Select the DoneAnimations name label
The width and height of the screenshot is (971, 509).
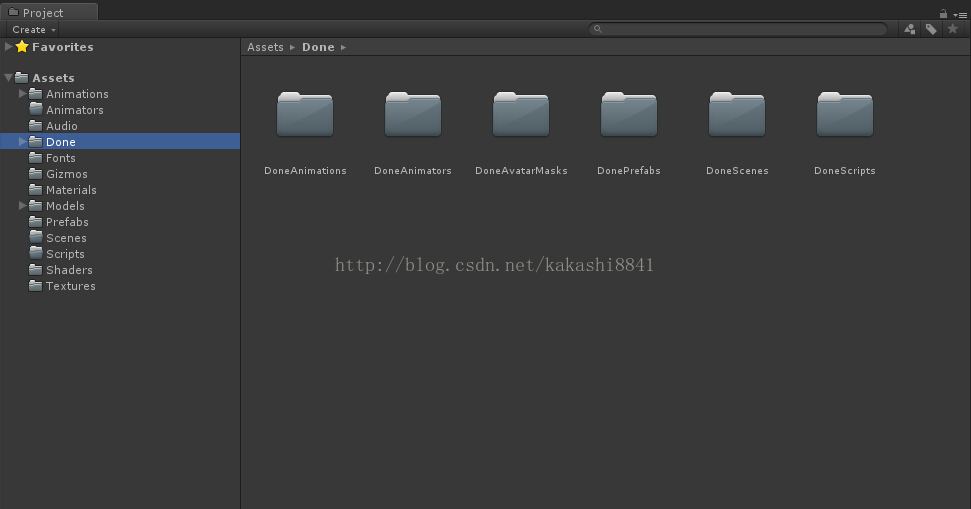point(305,171)
